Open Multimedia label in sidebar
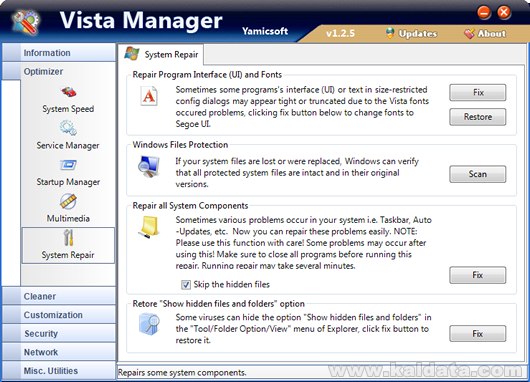The image size is (530, 382). coord(68,218)
